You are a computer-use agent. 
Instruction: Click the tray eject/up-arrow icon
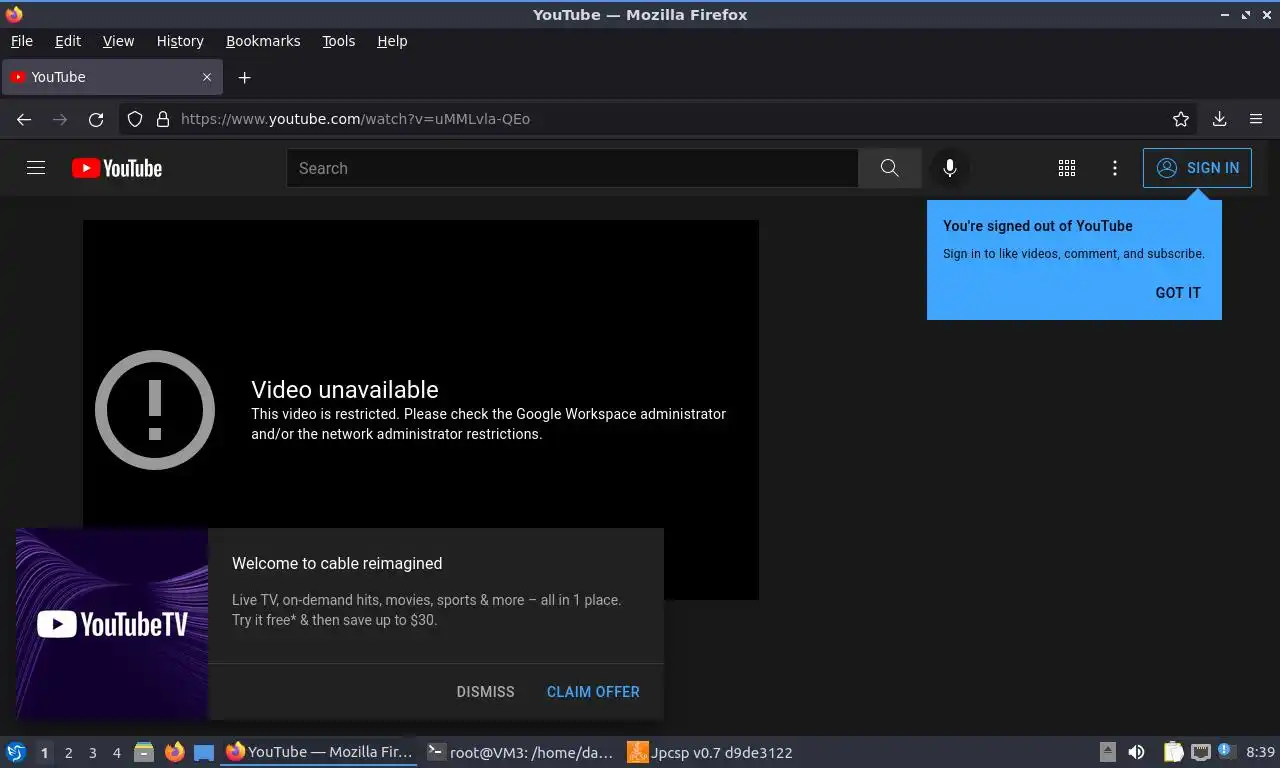(1108, 752)
